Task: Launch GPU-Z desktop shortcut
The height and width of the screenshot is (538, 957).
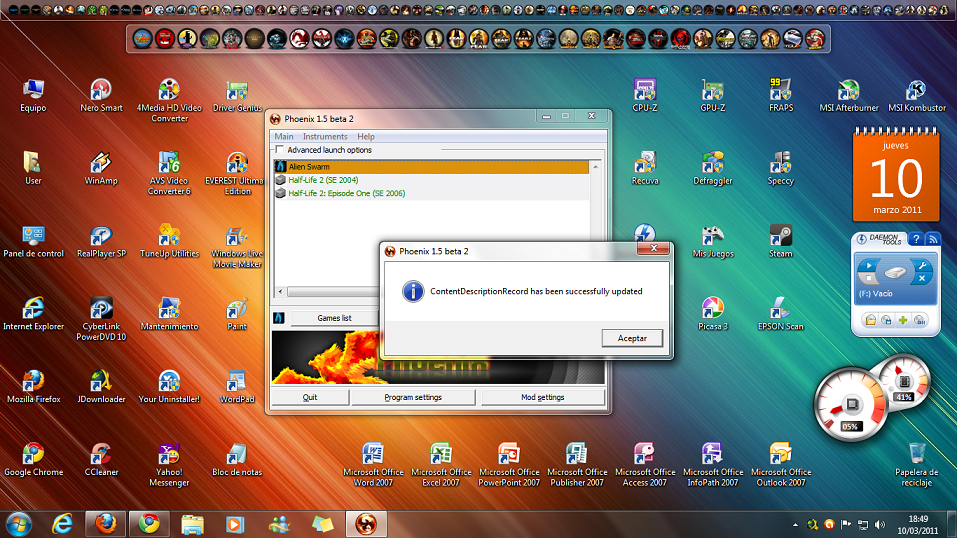Action: [x=713, y=96]
